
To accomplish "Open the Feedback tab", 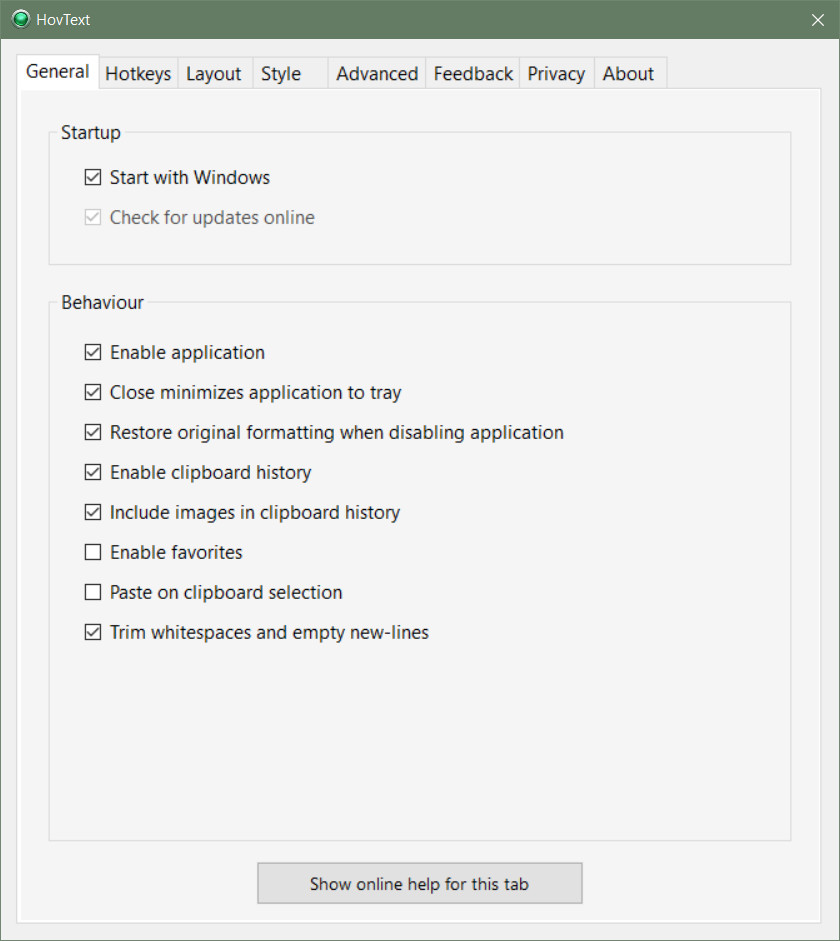I will [473, 73].
